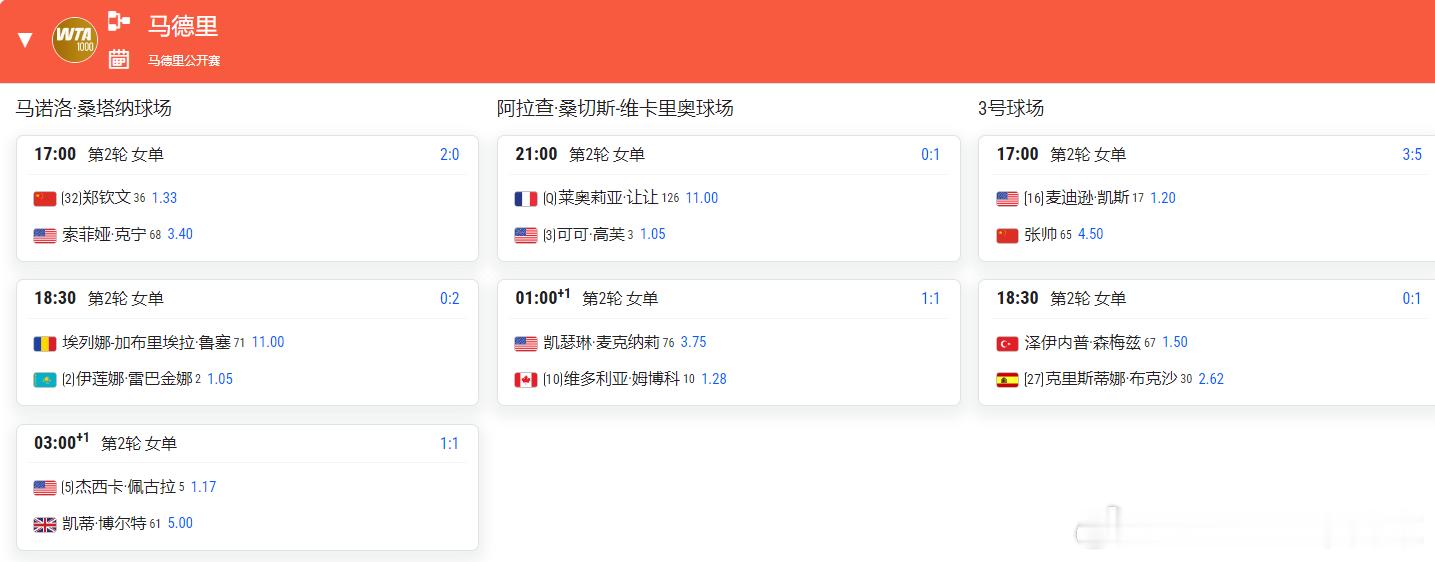Open player 凯瑟琳·麦克纳莉 profile

tap(601, 342)
